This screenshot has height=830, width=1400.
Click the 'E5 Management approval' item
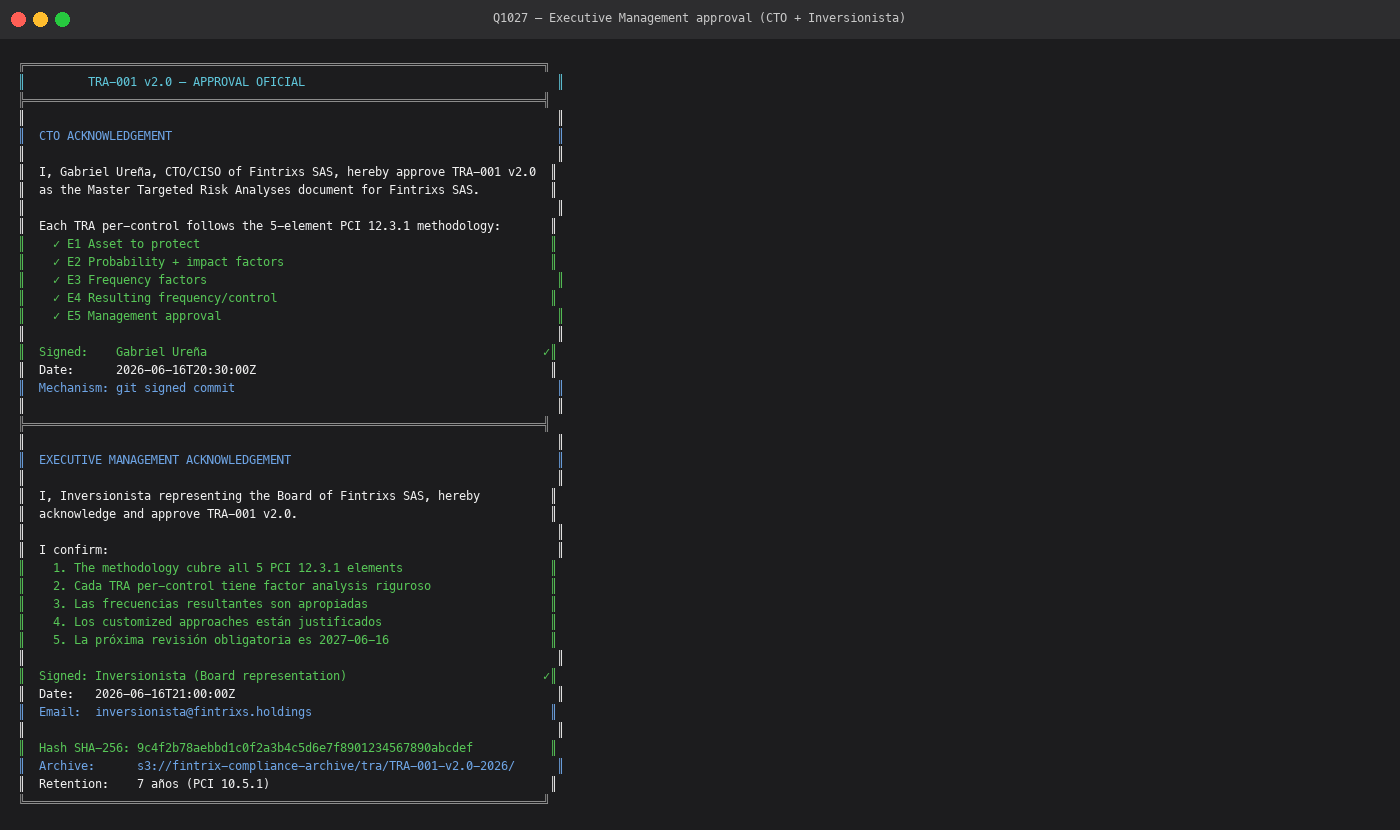(x=137, y=316)
